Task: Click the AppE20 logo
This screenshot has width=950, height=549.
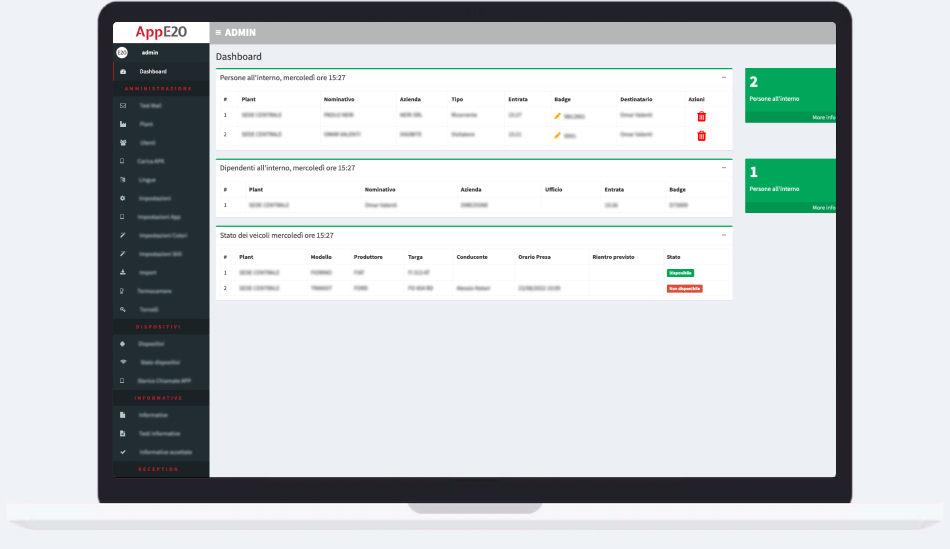Action: [x=161, y=32]
